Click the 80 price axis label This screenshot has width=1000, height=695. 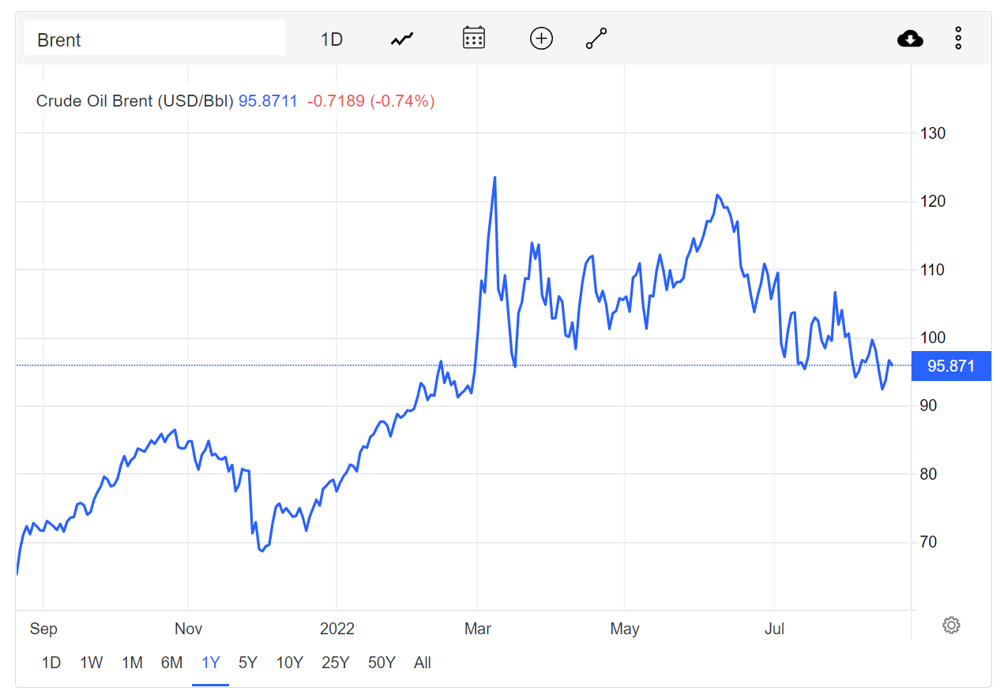(x=928, y=474)
